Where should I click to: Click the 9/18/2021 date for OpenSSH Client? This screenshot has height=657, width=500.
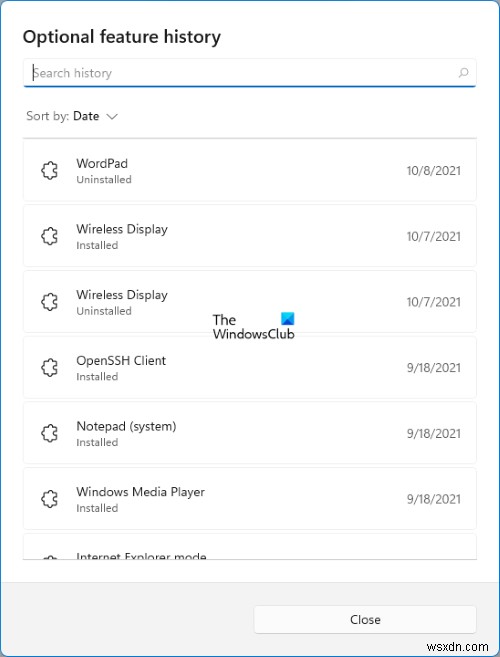[x=433, y=368]
